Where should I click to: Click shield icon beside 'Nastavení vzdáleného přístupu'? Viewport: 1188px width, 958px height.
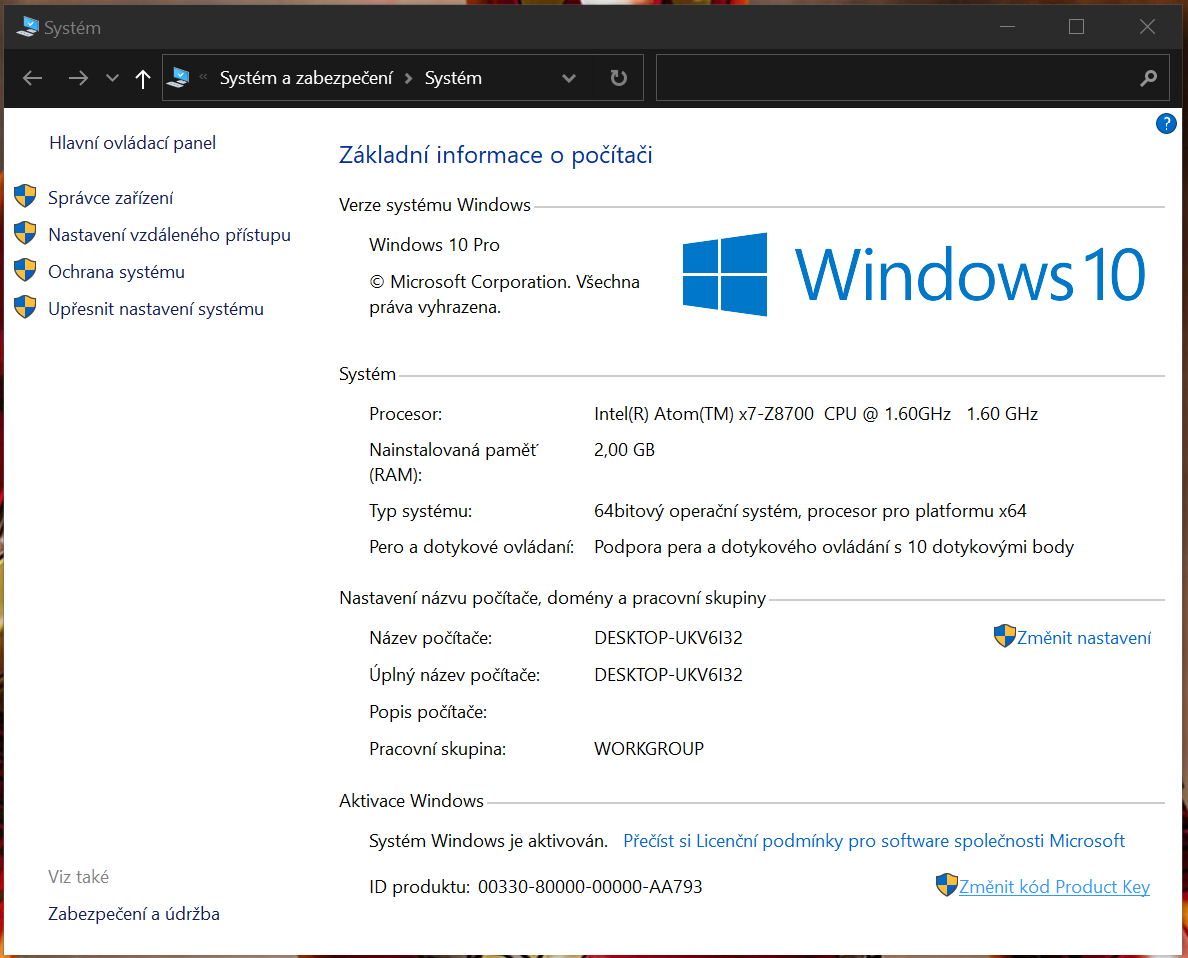pyautogui.click(x=25, y=233)
